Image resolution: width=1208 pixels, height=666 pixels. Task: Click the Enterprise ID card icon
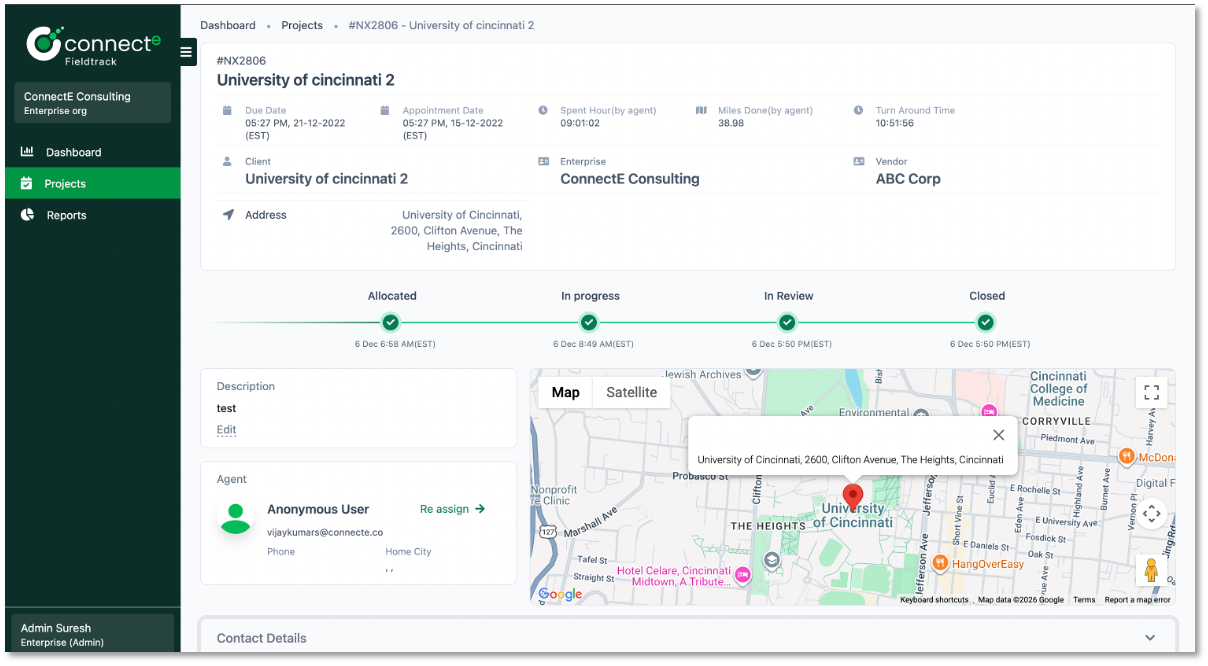(x=543, y=161)
